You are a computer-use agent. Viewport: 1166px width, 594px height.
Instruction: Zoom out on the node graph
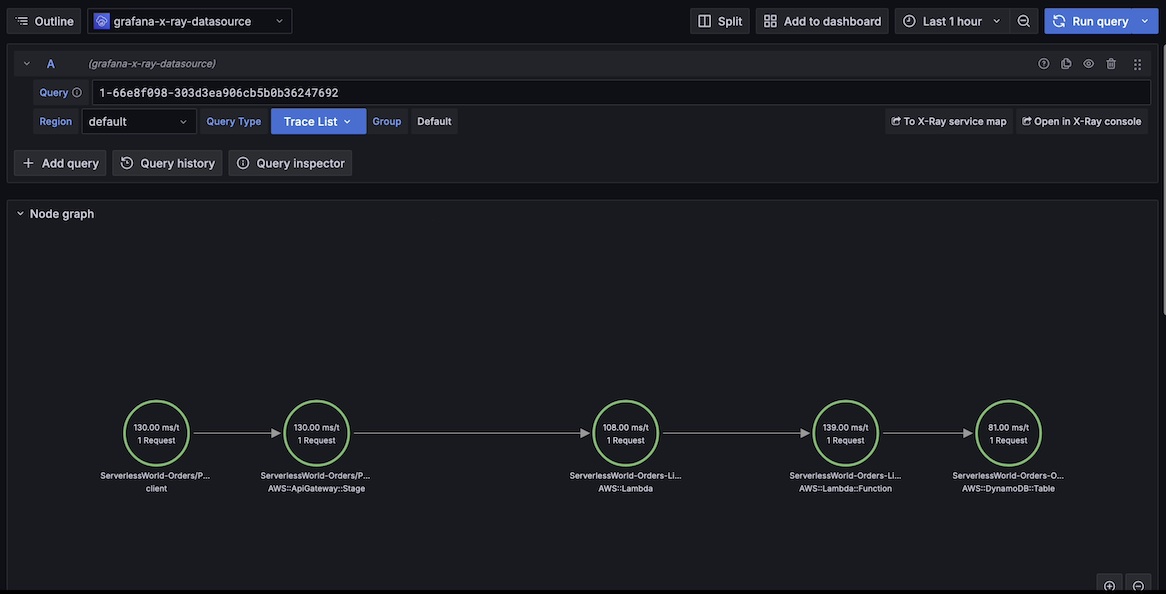click(1138, 586)
